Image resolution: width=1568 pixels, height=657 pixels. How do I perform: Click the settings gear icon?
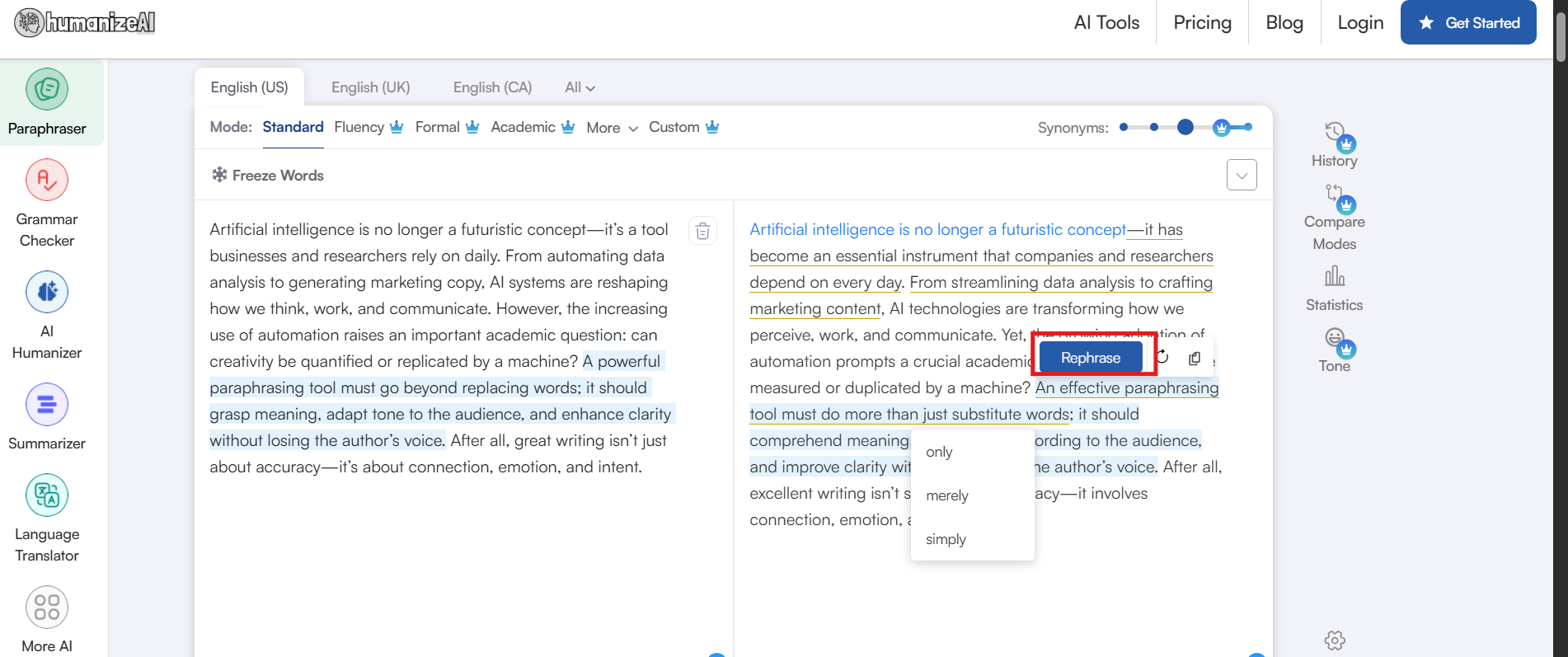1335,640
